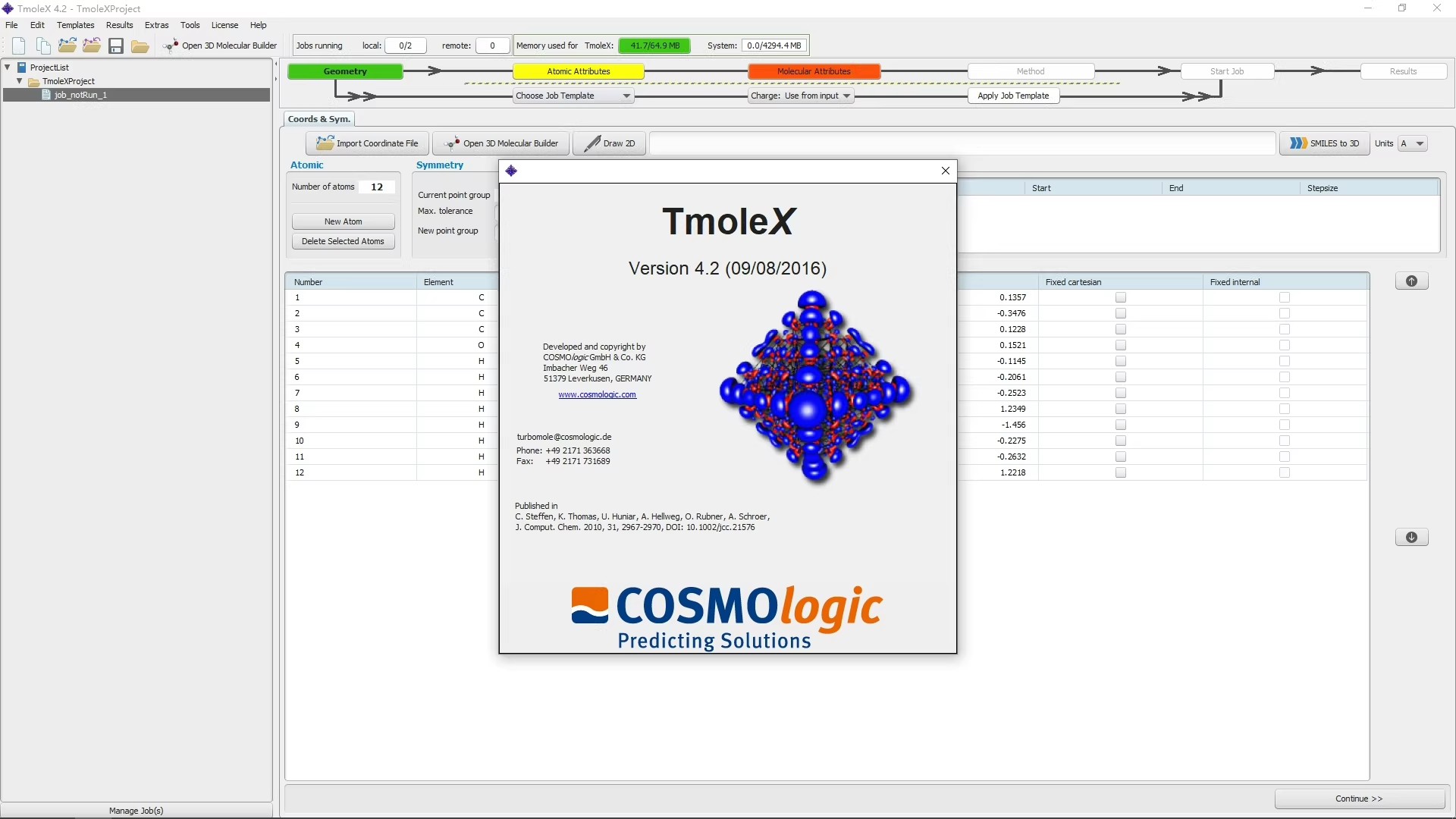Toggle Fixed internal checkbox for atom 5
This screenshot has height=819, width=1456.
pyautogui.click(x=1285, y=362)
